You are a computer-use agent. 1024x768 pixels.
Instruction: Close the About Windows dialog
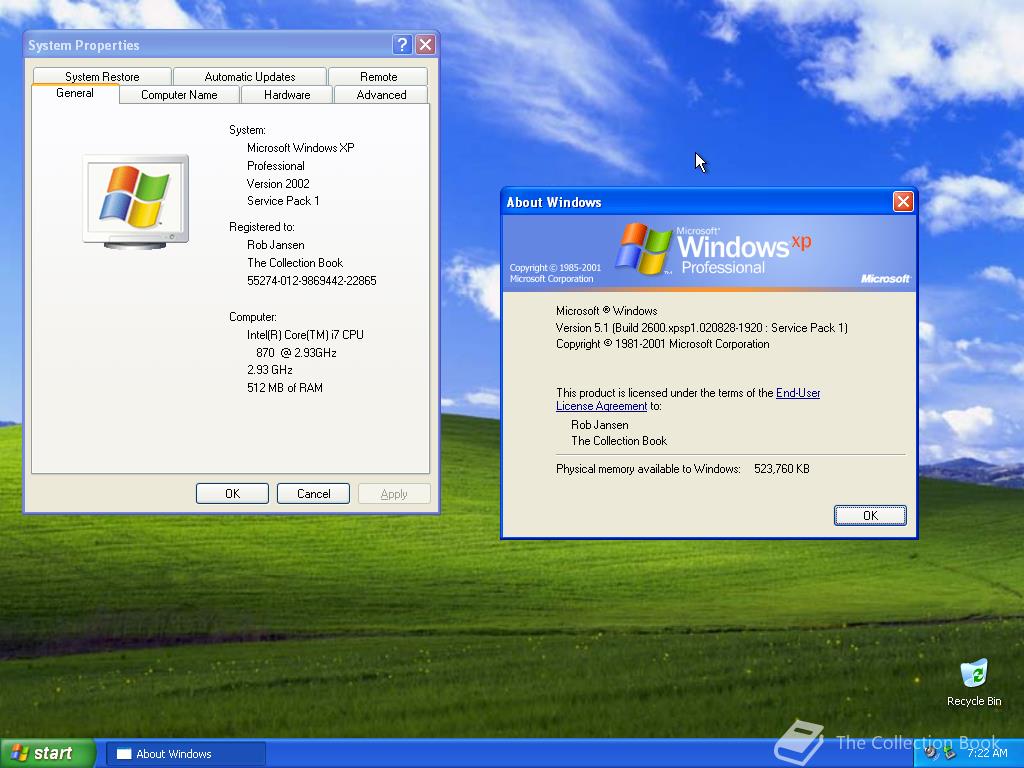click(903, 202)
